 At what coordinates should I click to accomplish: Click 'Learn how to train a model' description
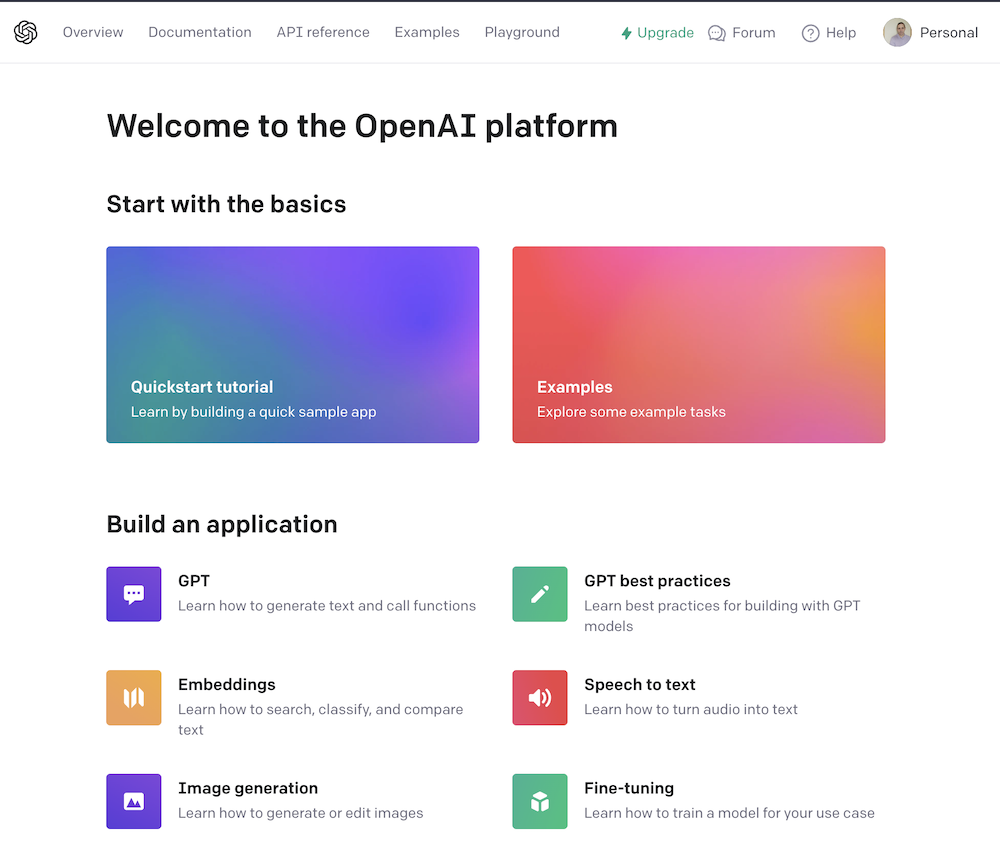point(729,813)
